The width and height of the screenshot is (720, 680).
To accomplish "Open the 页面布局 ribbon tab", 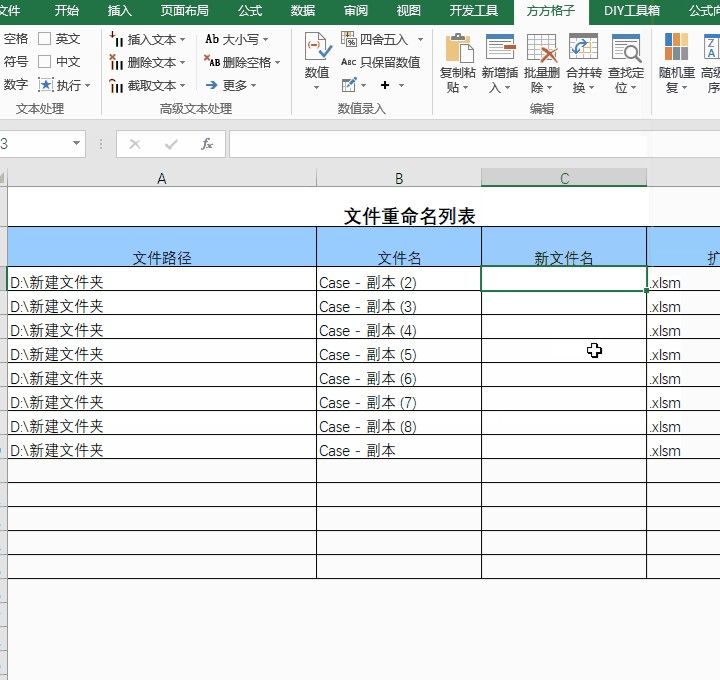I will pyautogui.click(x=185, y=10).
